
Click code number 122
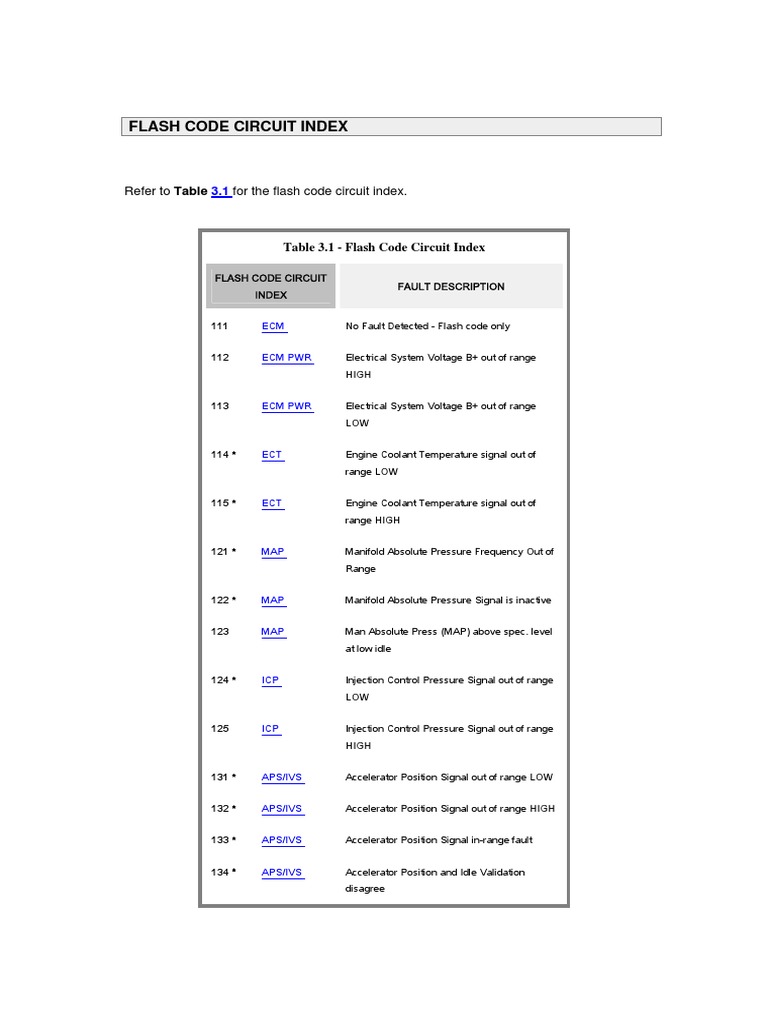click(220, 600)
